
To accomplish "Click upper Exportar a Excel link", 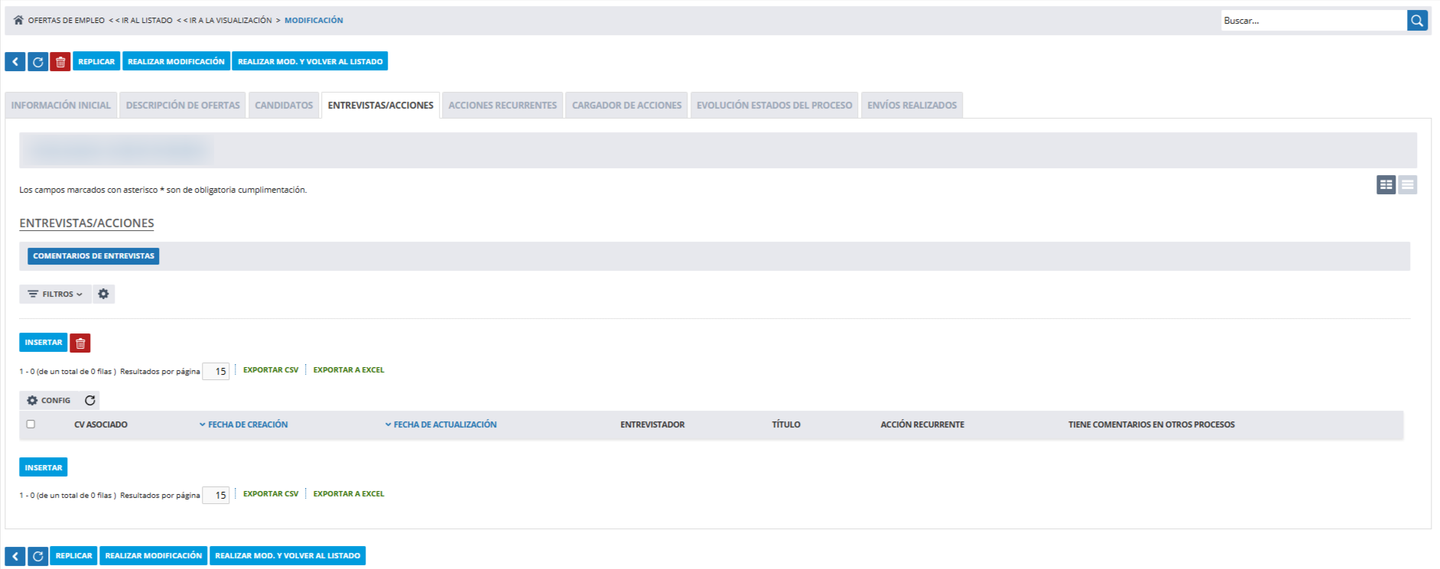I will (x=349, y=370).
